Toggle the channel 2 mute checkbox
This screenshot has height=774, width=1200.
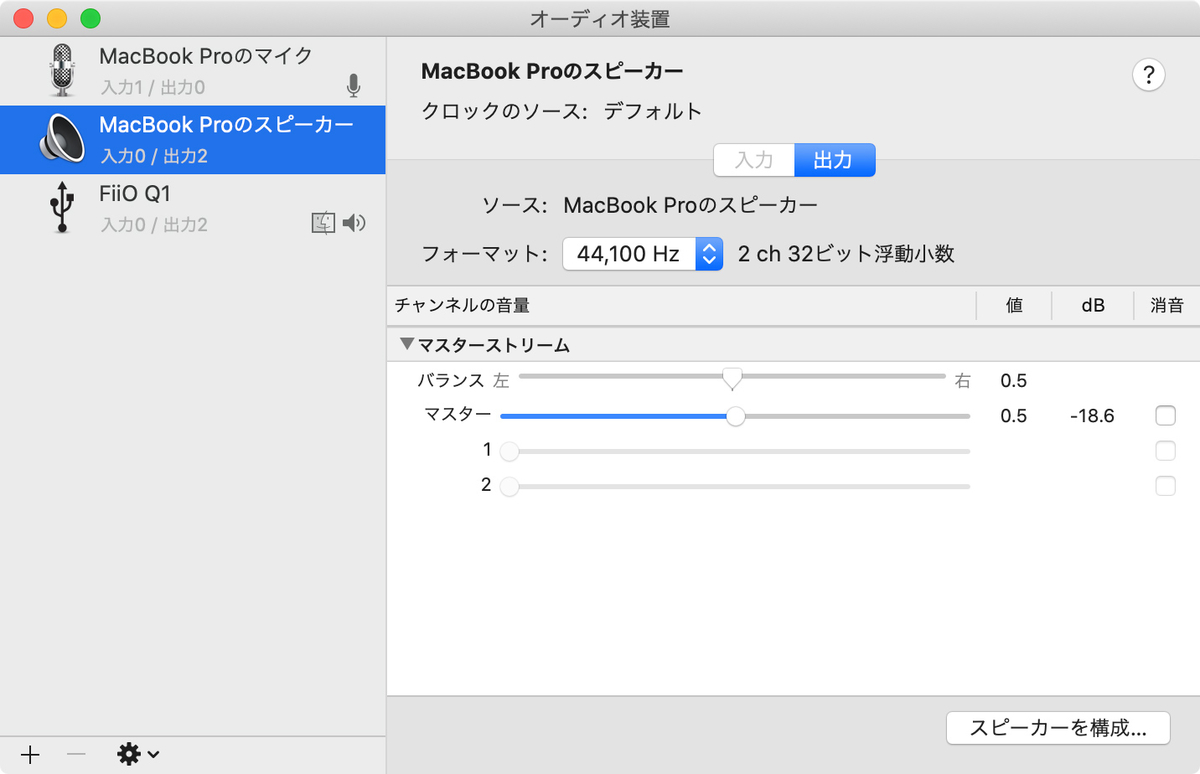(1165, 486)
